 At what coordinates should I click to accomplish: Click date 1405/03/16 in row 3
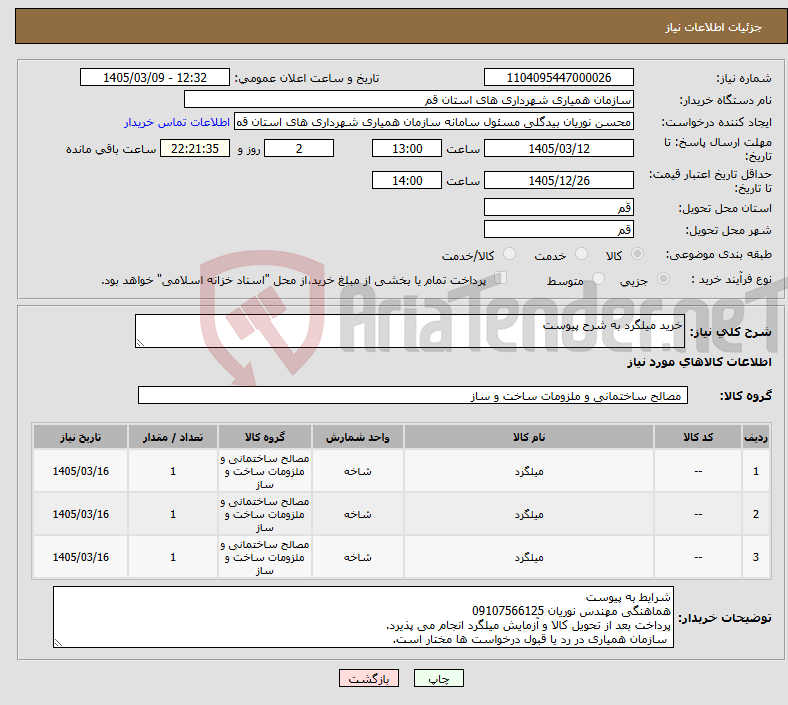click(80, 557)
